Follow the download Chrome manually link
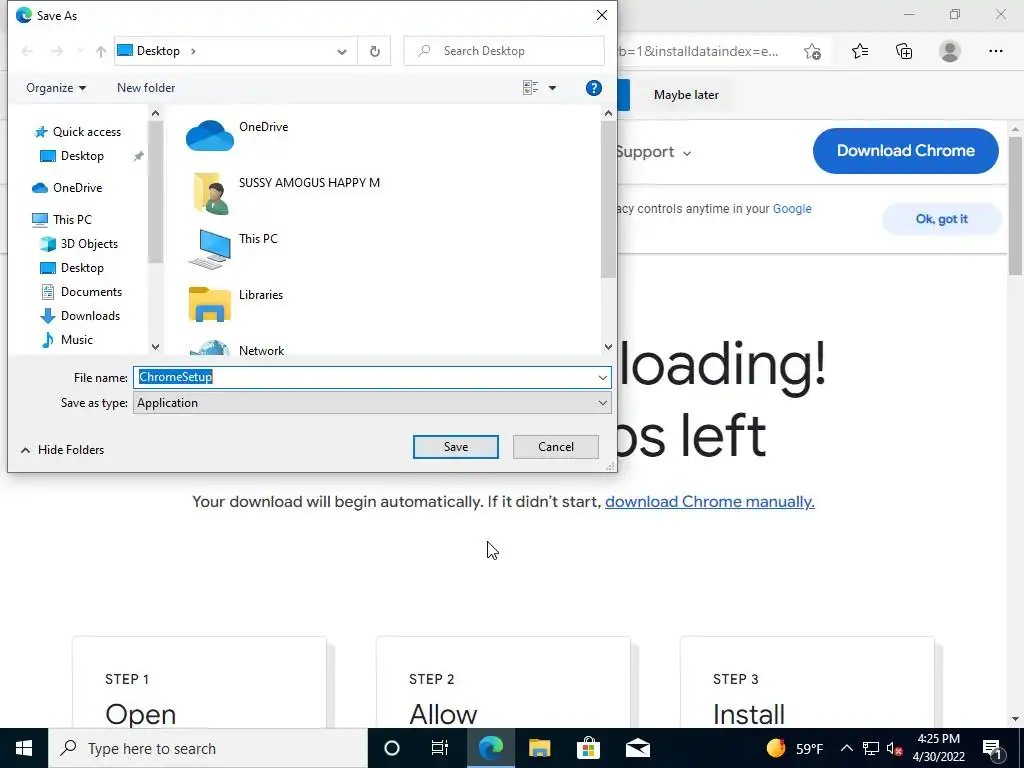The image size is (1024, 768). pyautogui.click(x=710, y=502)
